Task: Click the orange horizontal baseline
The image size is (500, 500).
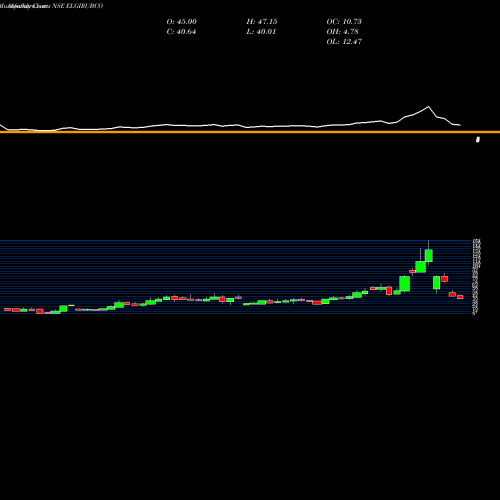Action: (250, 132)
